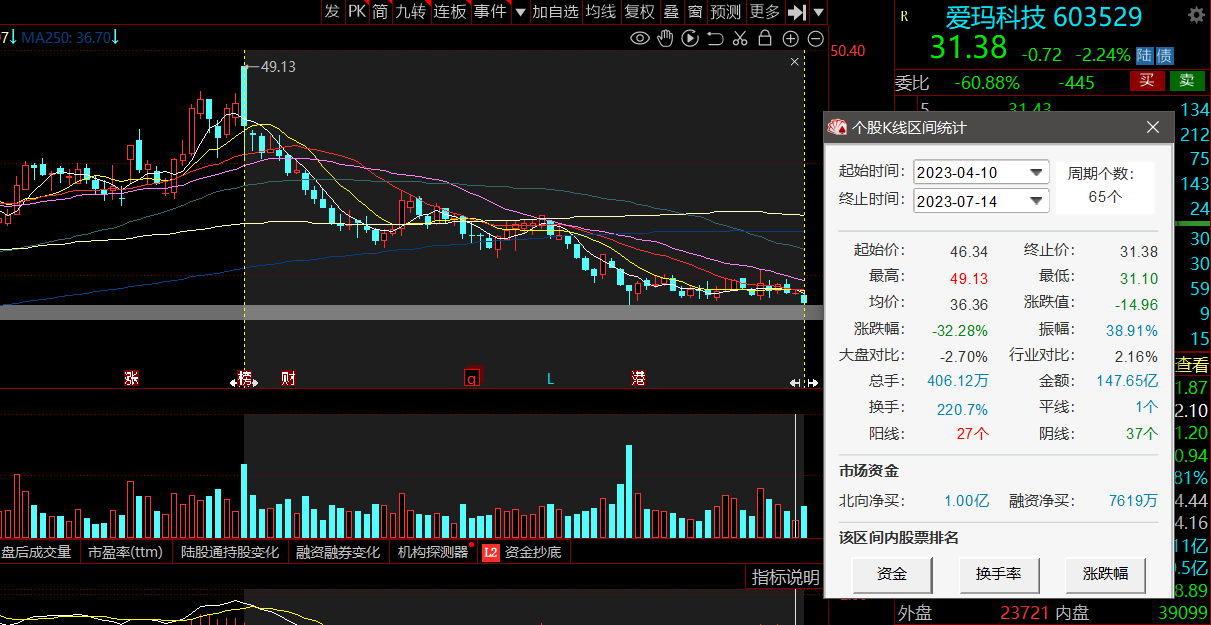The width and height of the screenshot is (1211, 625).
Task: Open the 事件 events menu
Action: tap(490, 12)
